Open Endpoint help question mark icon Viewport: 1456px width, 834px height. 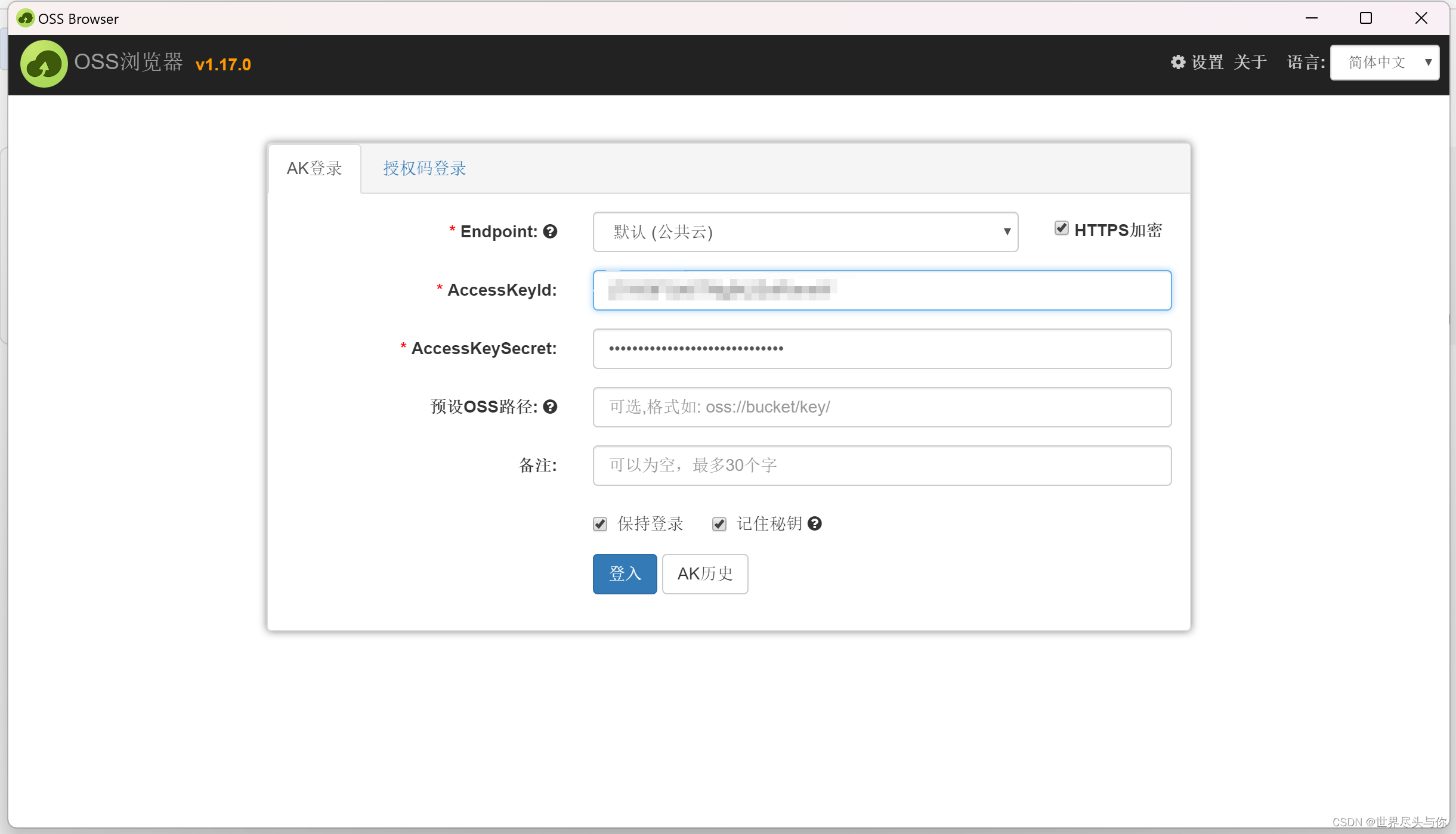click(551, 231)
